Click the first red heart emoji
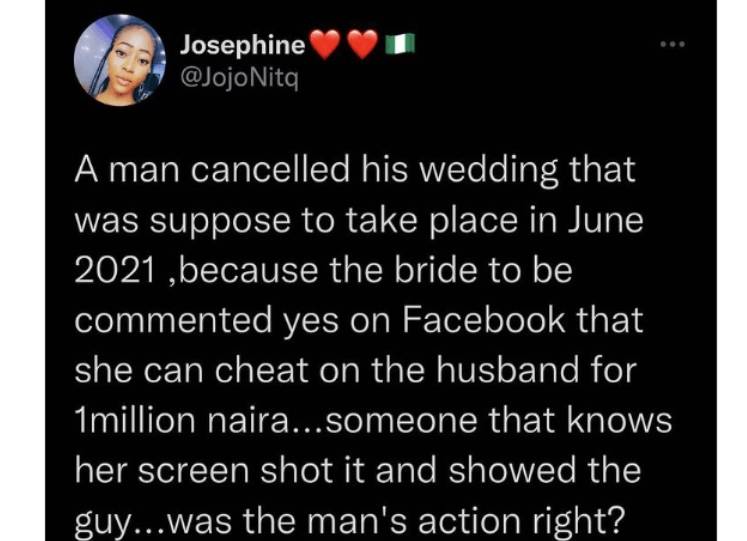The height and width of the screenshot is (541, 747). pos(328,45)
